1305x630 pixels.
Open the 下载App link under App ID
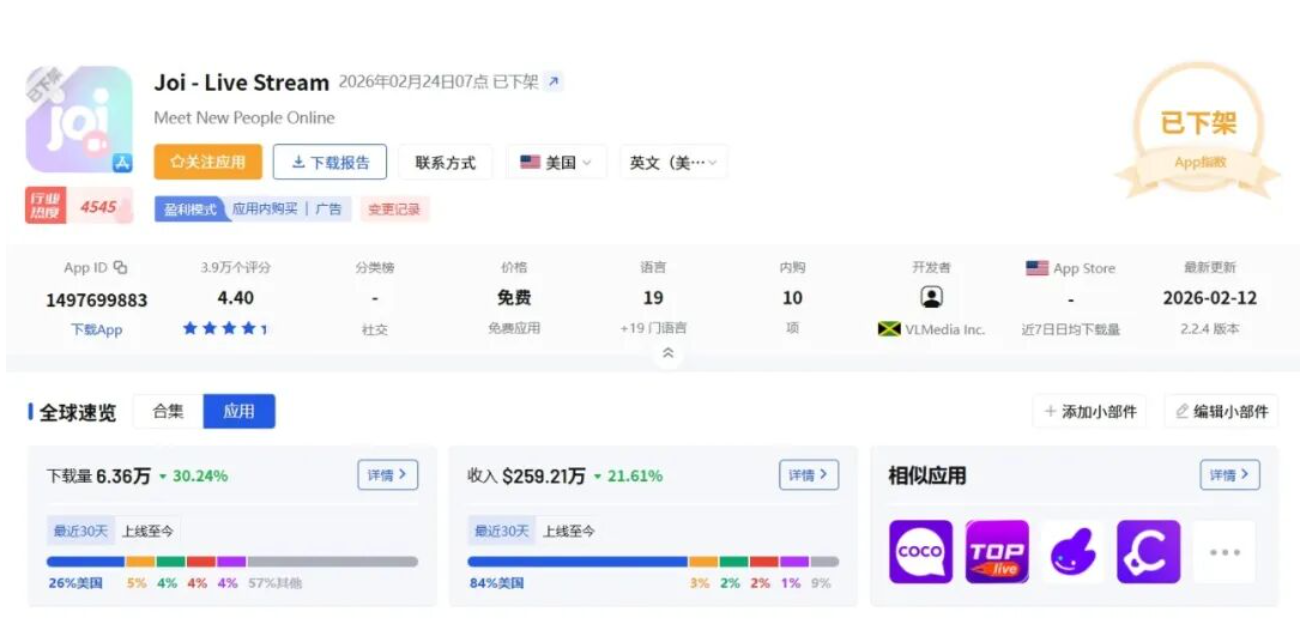click(96, 329)
